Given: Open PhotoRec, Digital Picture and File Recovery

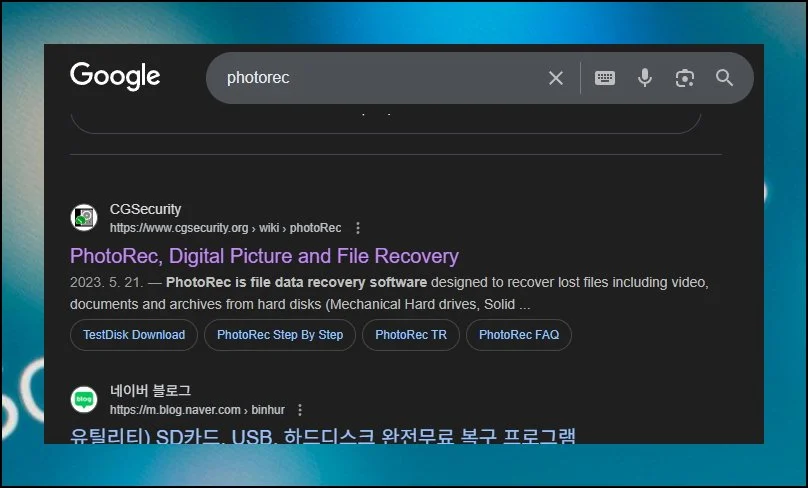Looking at the screenshot, I should [264, 256].
